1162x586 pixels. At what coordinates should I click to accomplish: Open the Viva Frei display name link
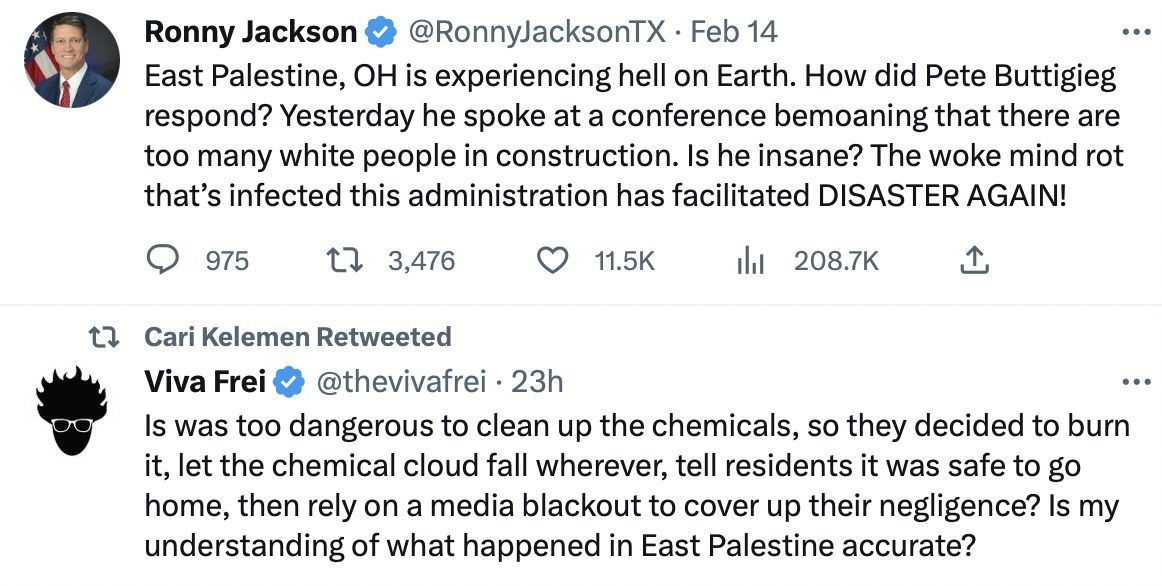(205, 381)
